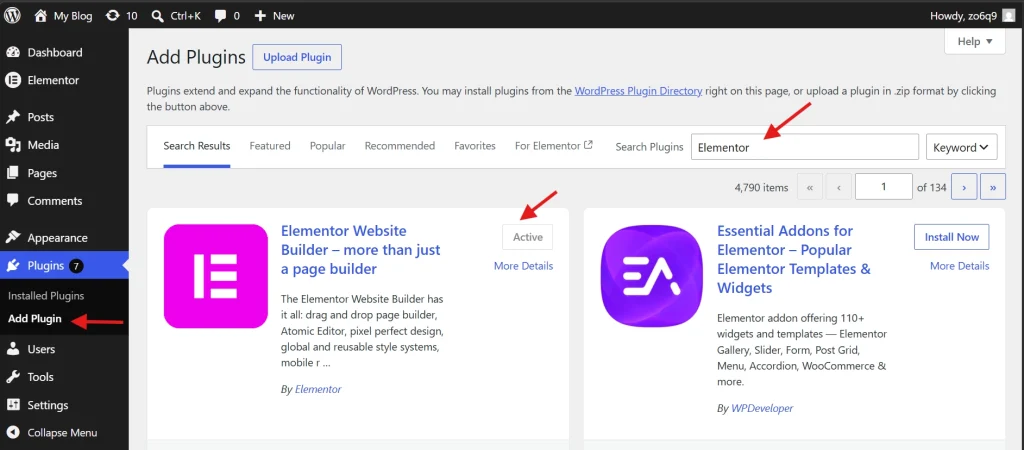Open the updates icon showing 10
Viewport: 1024px width, 450px height.
coord(112,15)
